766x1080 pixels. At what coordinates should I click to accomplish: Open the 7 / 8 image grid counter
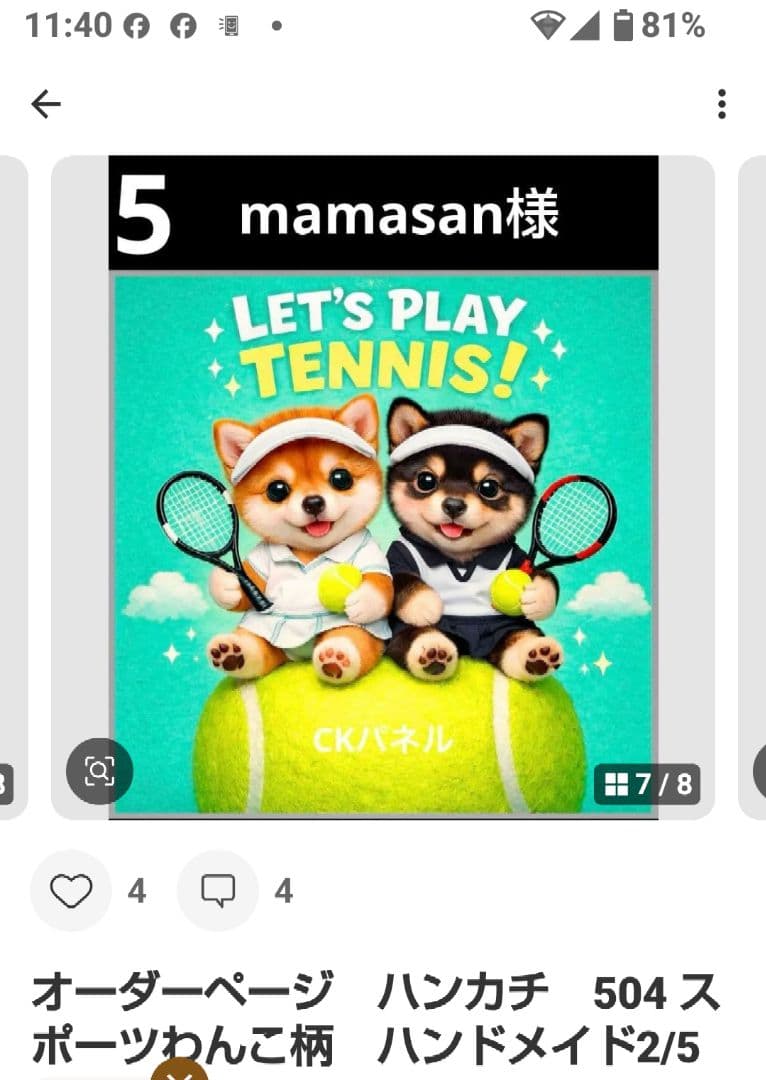[x=648, y=784]
